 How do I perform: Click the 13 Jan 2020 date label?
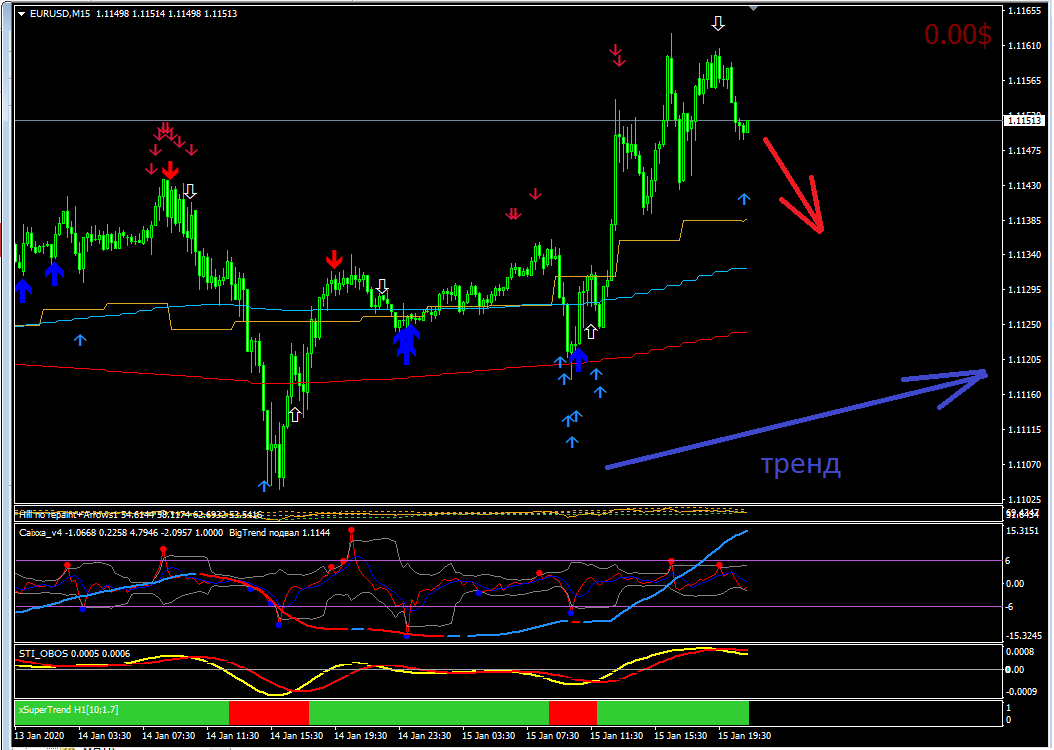click(39, 735)
